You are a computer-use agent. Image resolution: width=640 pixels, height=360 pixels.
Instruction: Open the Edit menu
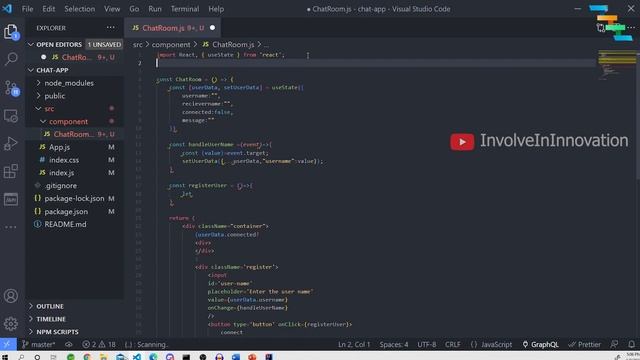click(49, 9)
